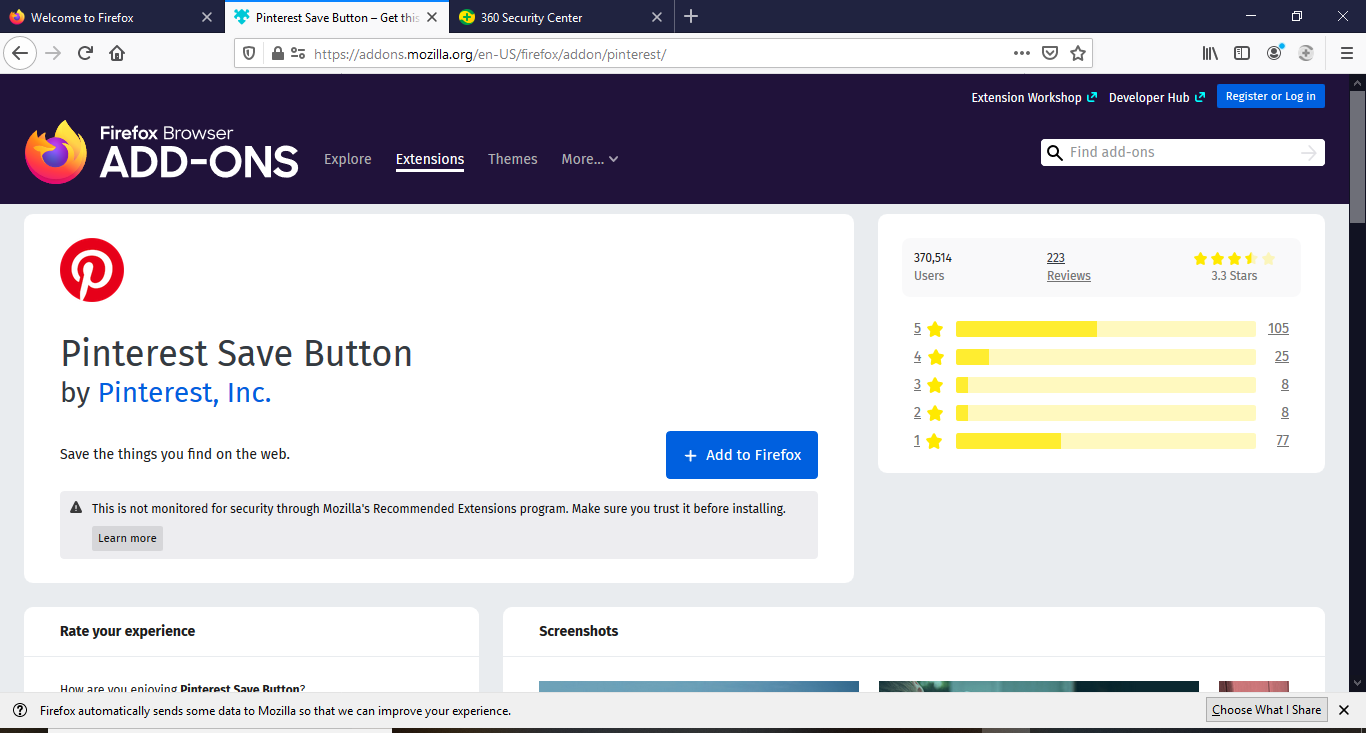Save page to Pocket icon

pos(1049,54)
